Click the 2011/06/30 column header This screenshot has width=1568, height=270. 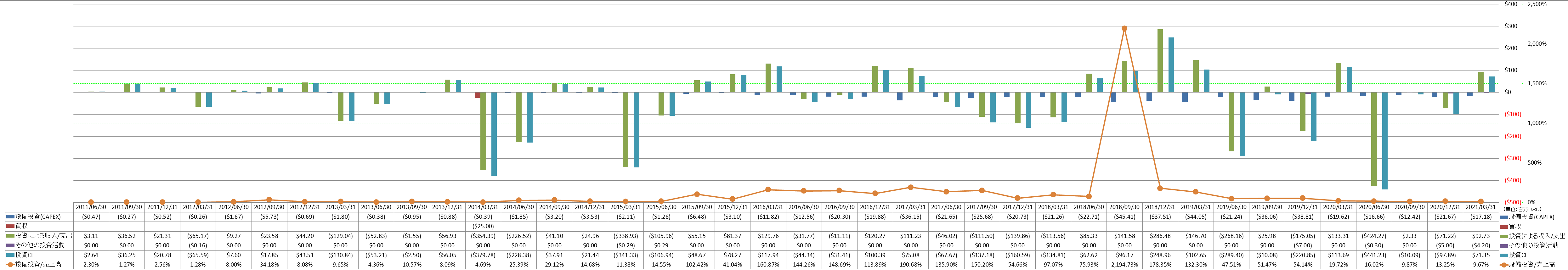pos(91,207)
